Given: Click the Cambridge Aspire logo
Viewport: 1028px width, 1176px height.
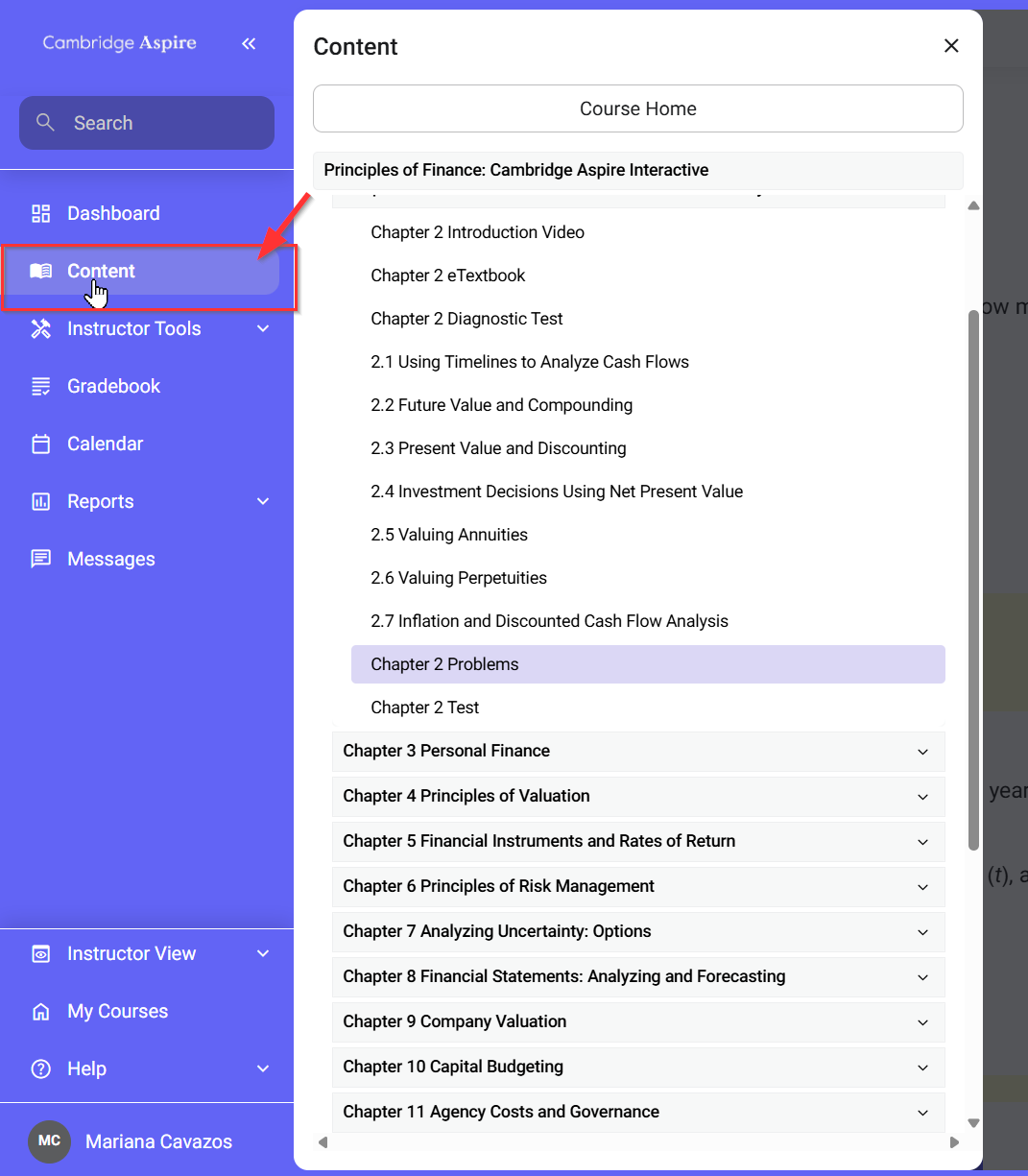Looking at the screenshot, I should click(x=120, y=43).
